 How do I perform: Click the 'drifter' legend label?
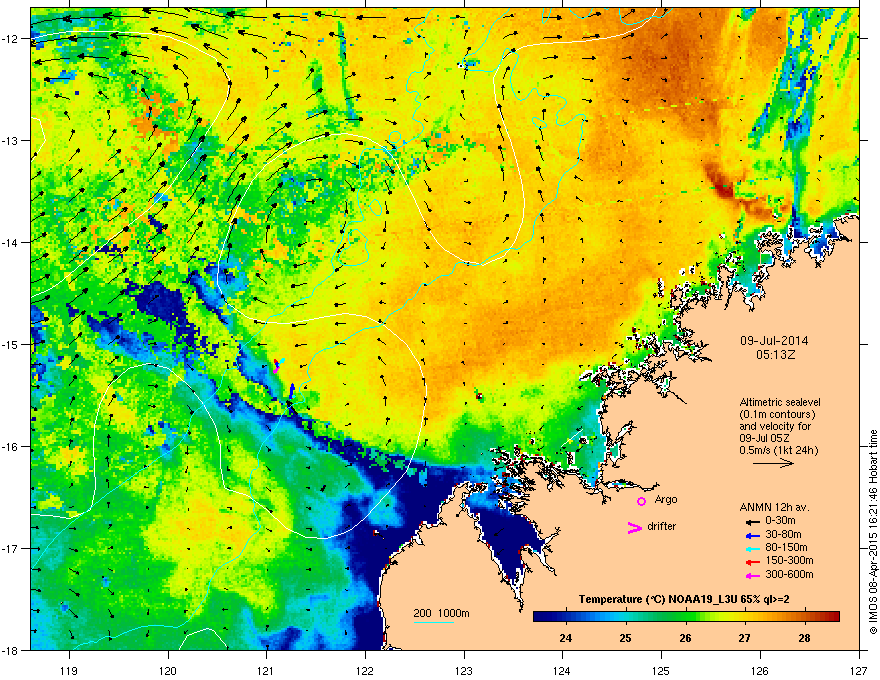[662, 526]
